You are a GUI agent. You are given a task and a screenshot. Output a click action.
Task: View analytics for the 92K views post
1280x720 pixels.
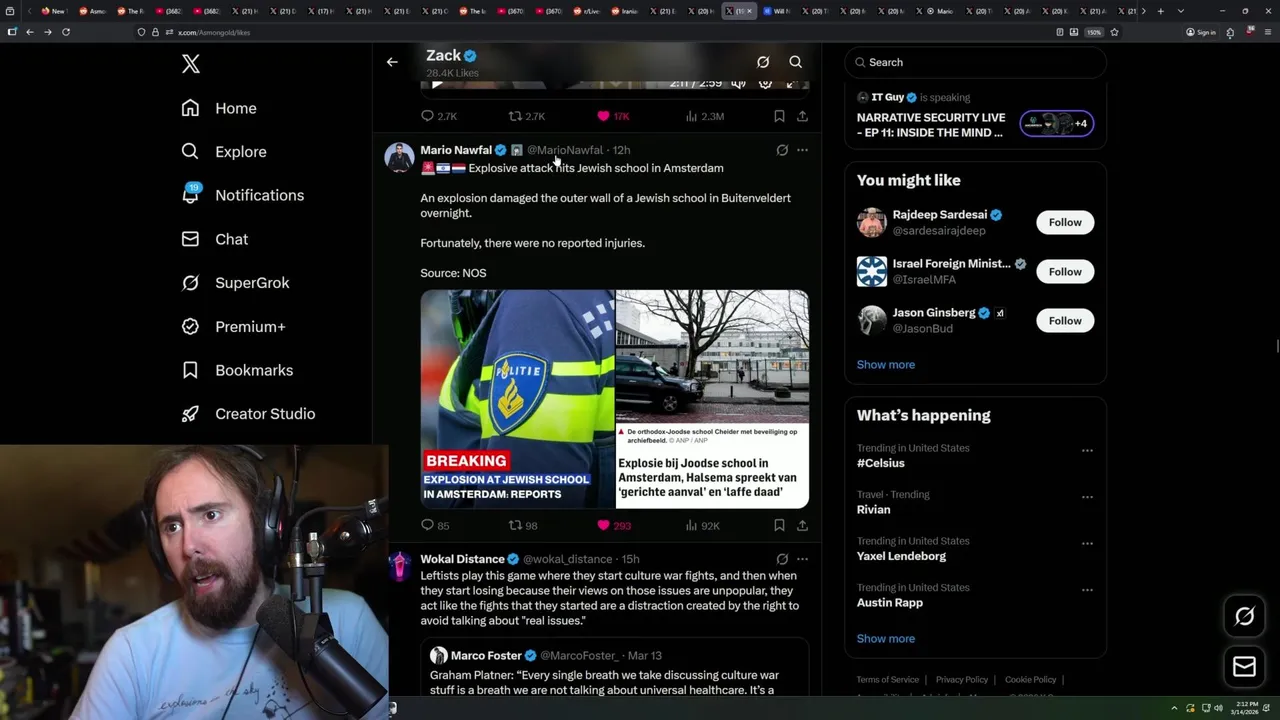click(703, 525)
